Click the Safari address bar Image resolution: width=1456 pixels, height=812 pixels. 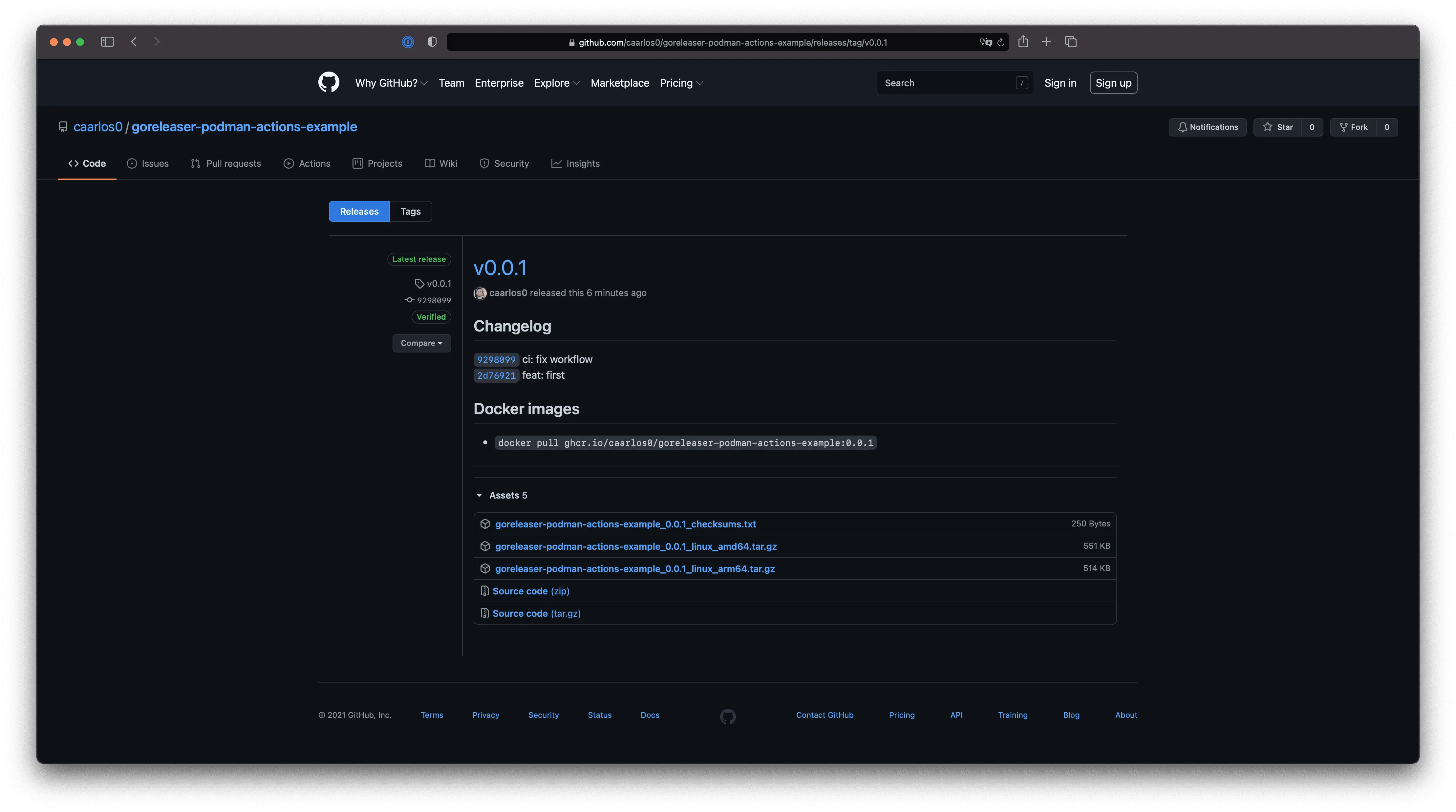(727, 42)
